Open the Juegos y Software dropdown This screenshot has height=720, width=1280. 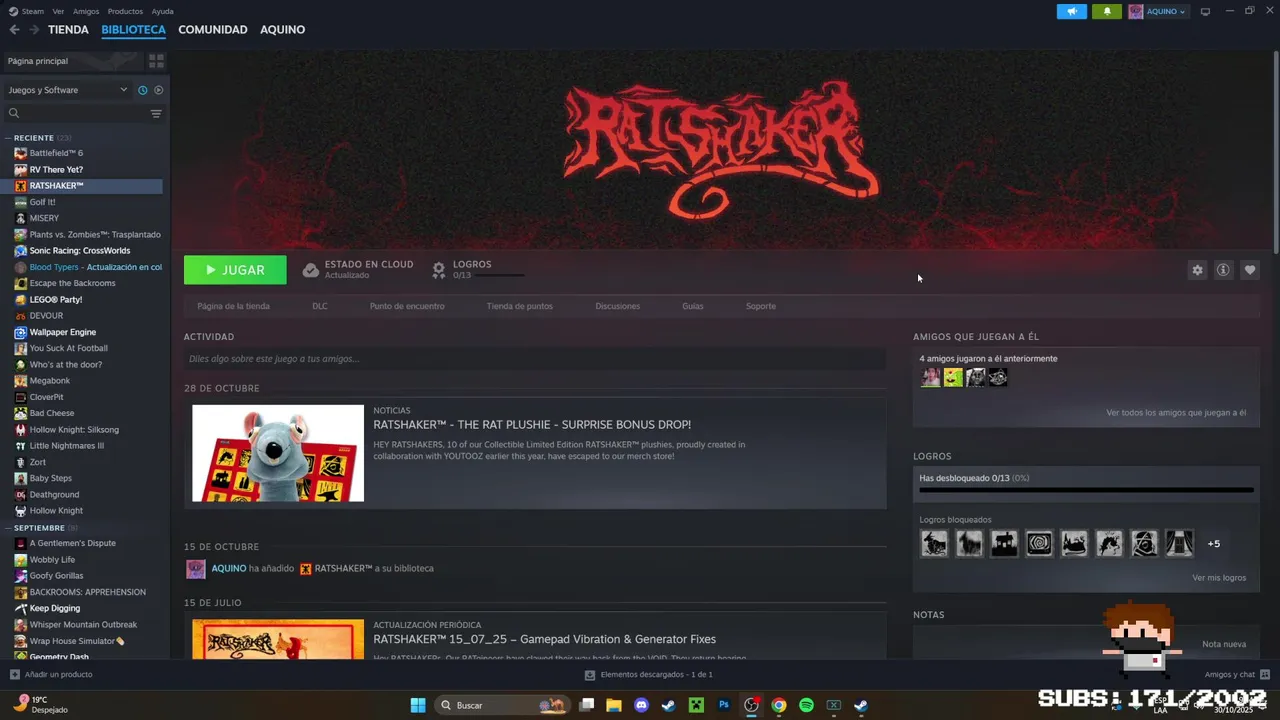click(68, 90)
